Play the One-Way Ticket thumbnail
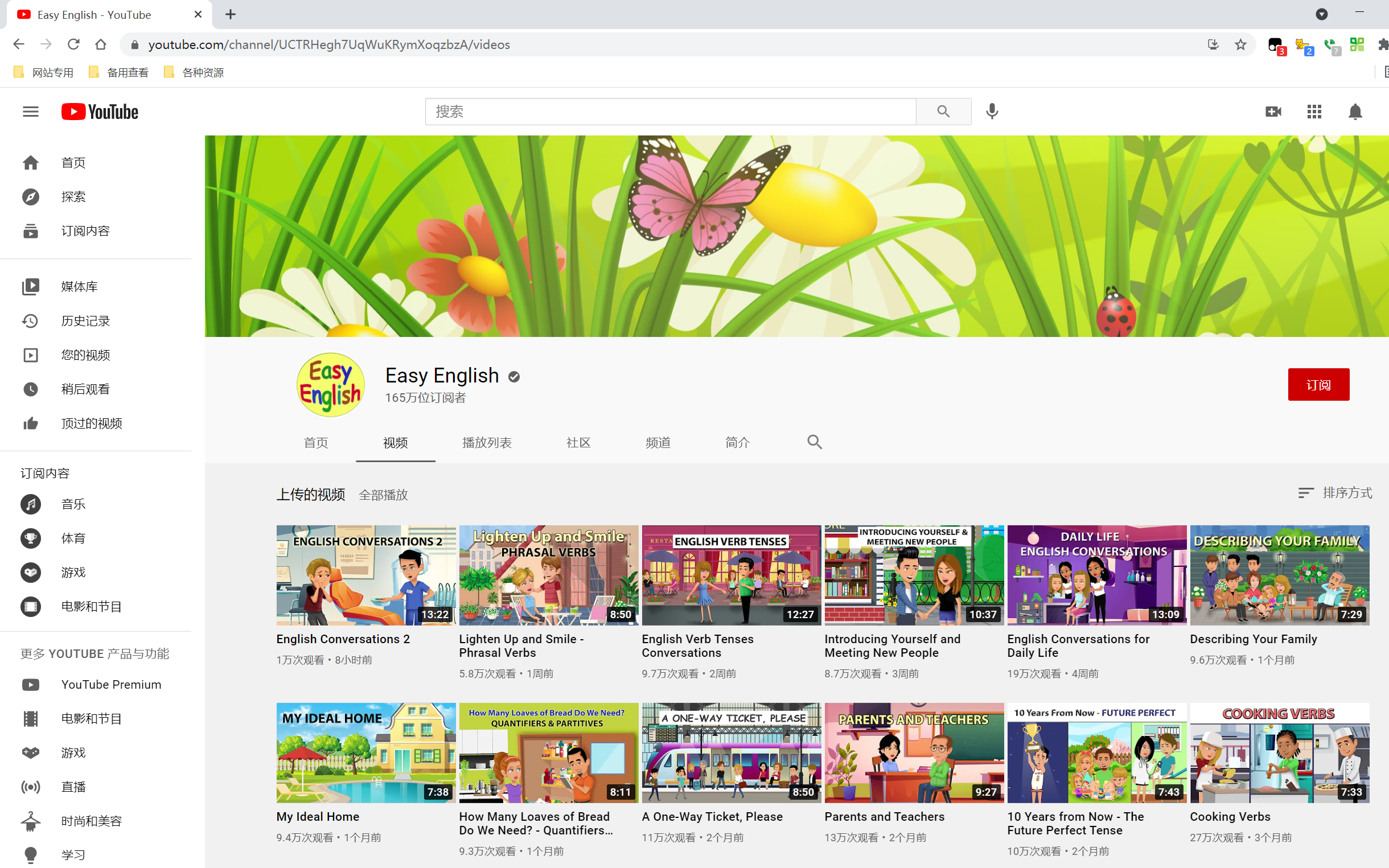 tap(732, 752)
